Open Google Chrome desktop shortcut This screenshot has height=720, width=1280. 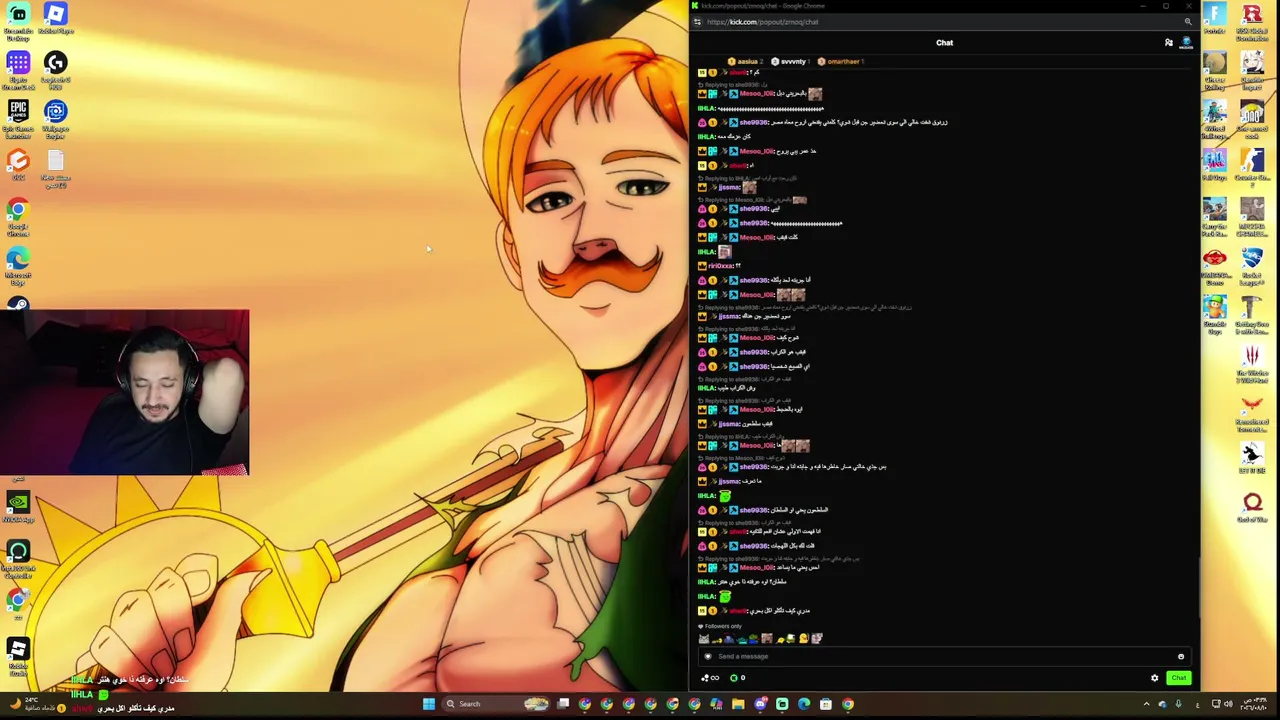click(x=18, y=217)
